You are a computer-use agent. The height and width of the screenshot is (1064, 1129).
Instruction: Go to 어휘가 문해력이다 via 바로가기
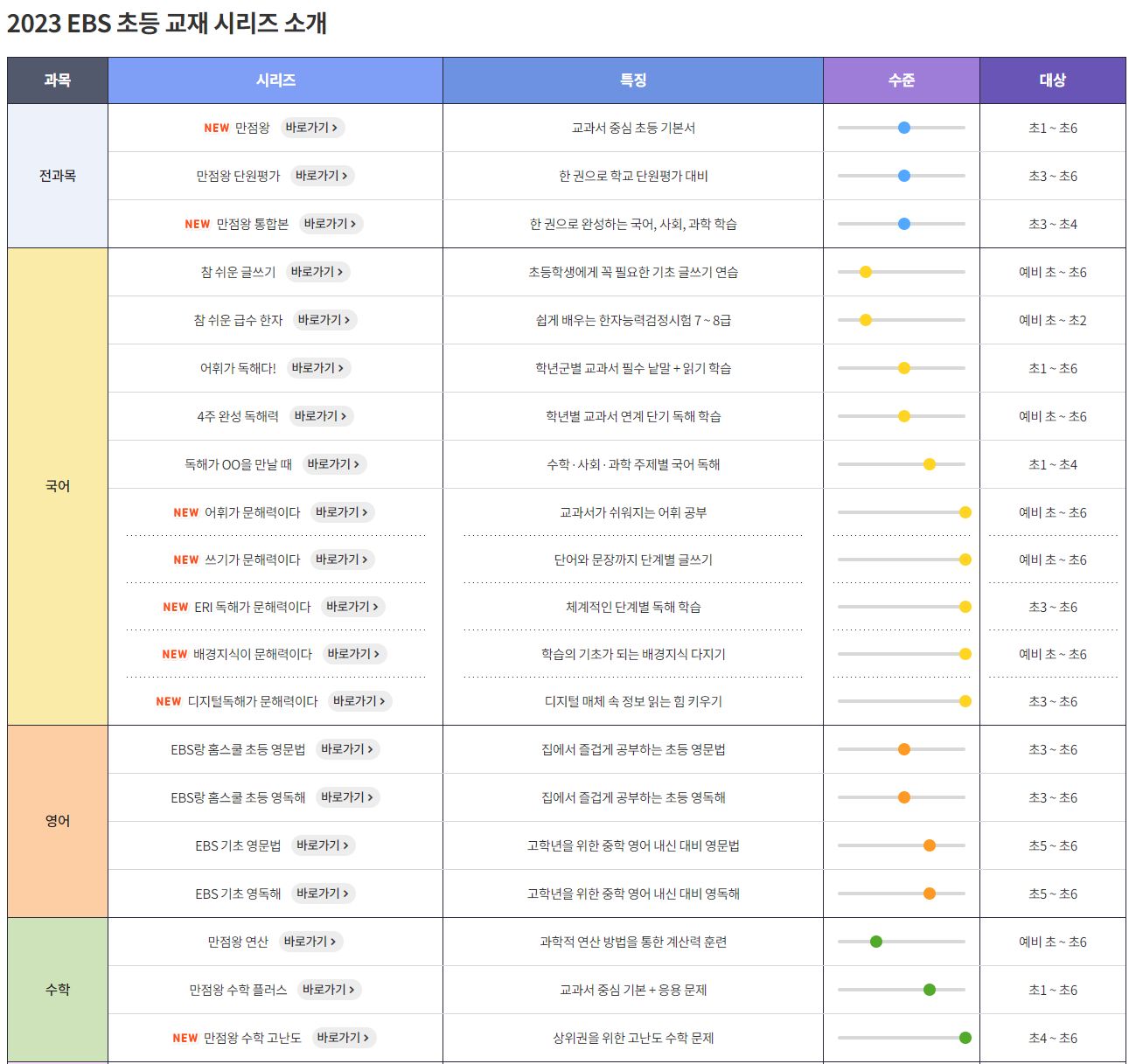coord(342,512)
